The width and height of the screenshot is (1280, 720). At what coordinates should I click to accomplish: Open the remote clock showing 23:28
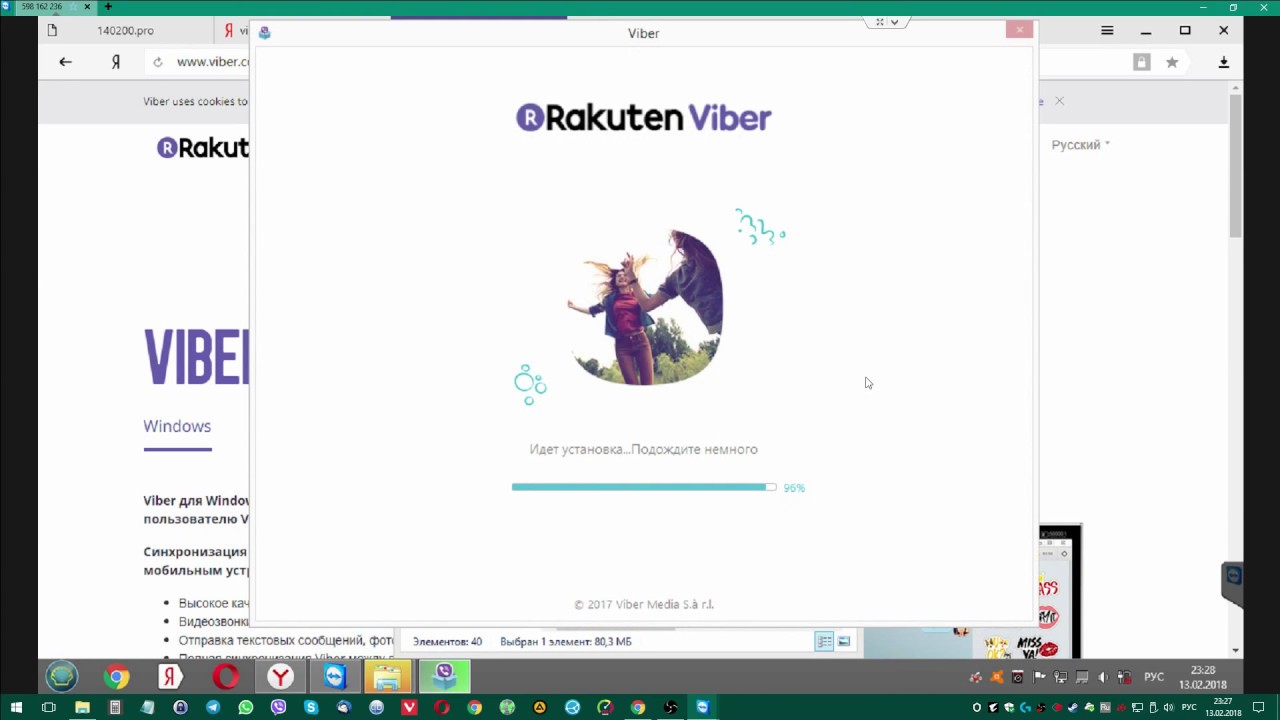(x=1203, y=677)
